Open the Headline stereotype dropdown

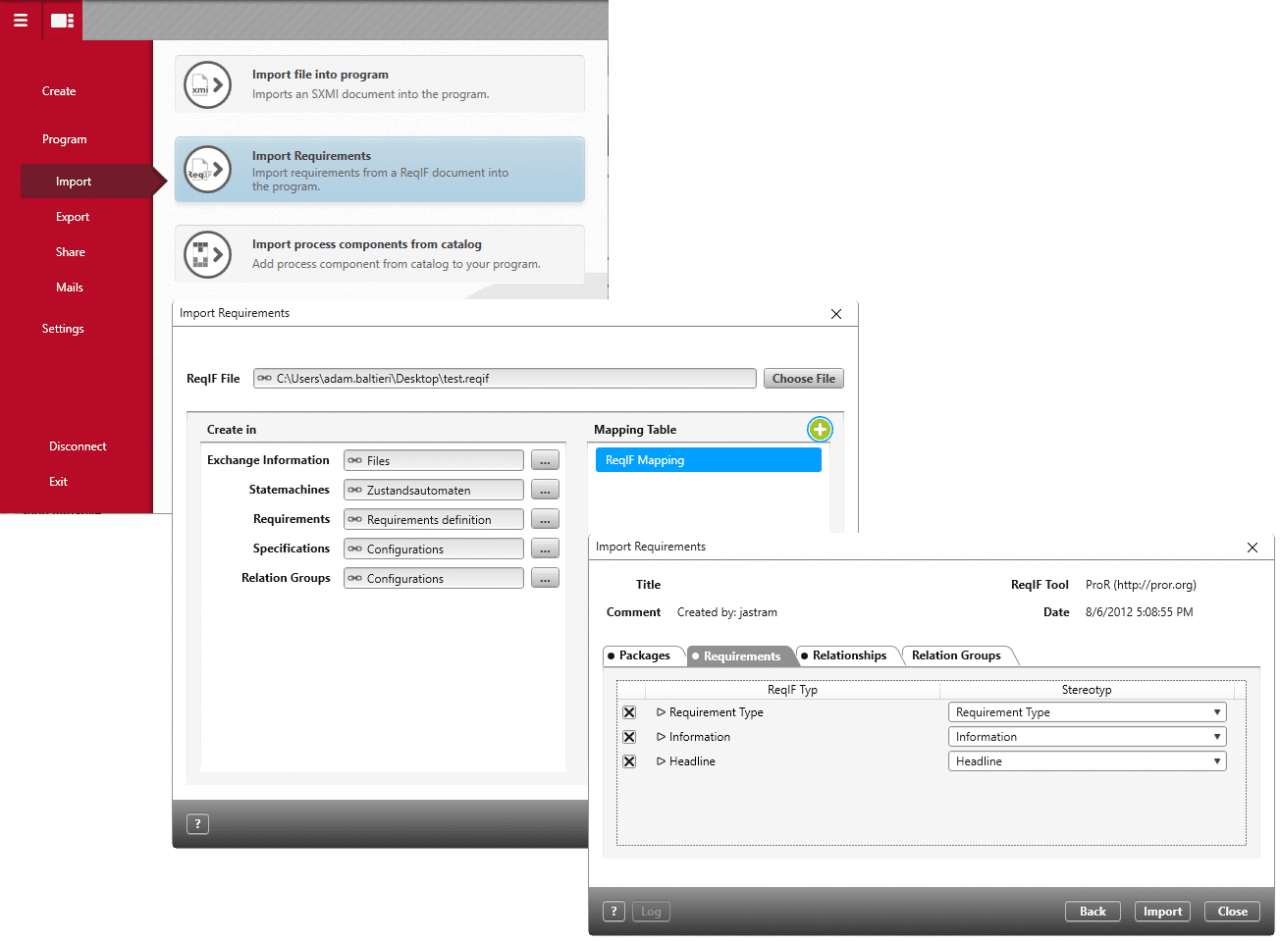[1086, 761]
